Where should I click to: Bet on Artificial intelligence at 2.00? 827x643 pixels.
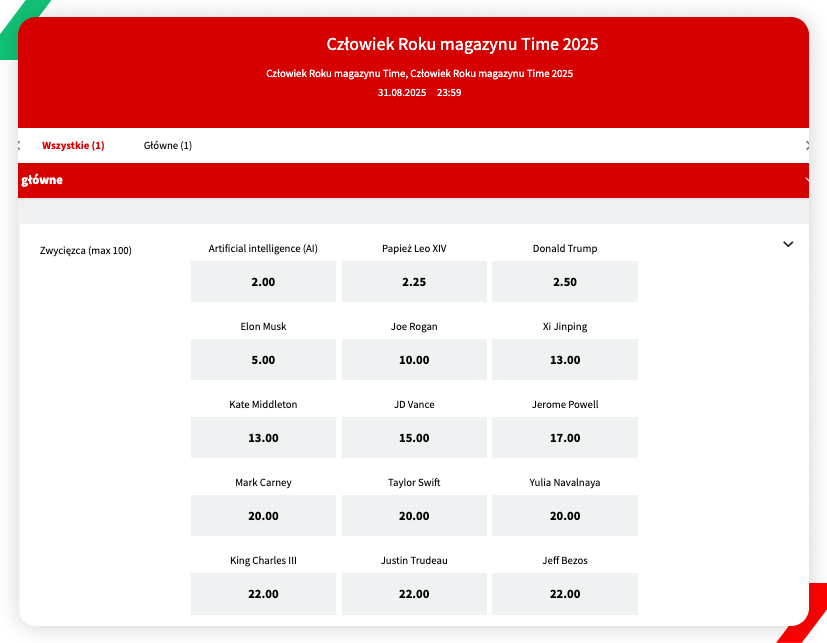[x=263, y=282]
